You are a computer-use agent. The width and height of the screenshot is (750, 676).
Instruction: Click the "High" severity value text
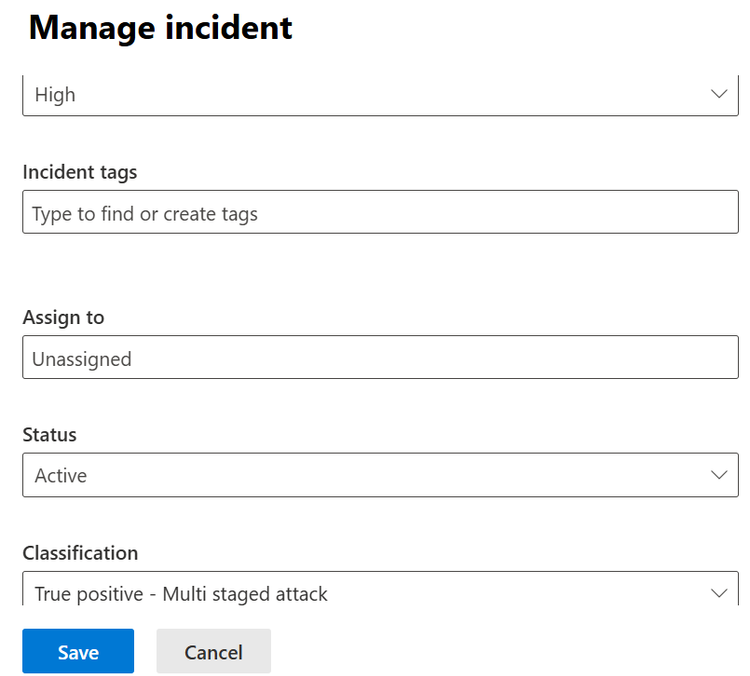click(55, 95)
